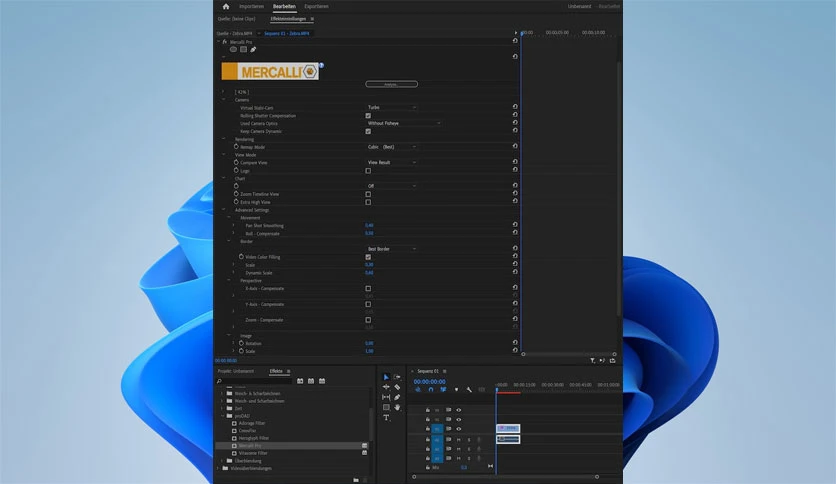
Task: Open the Importieren workspace tab
Action: point(251,6)
